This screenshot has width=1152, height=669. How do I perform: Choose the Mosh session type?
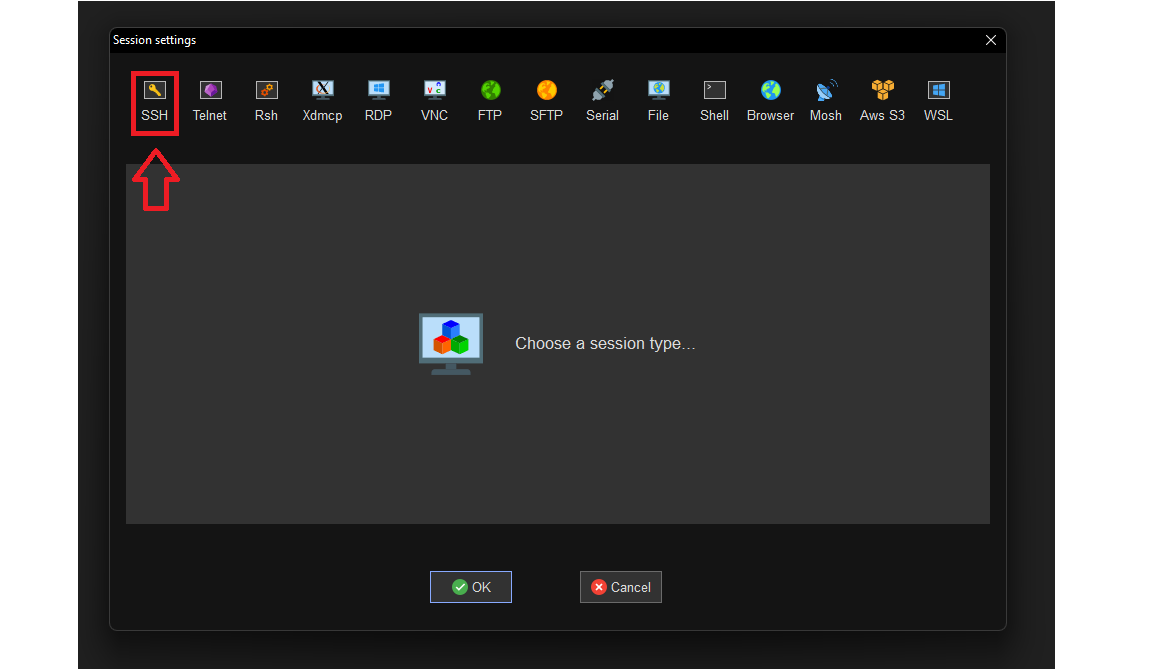pos(826,101)
